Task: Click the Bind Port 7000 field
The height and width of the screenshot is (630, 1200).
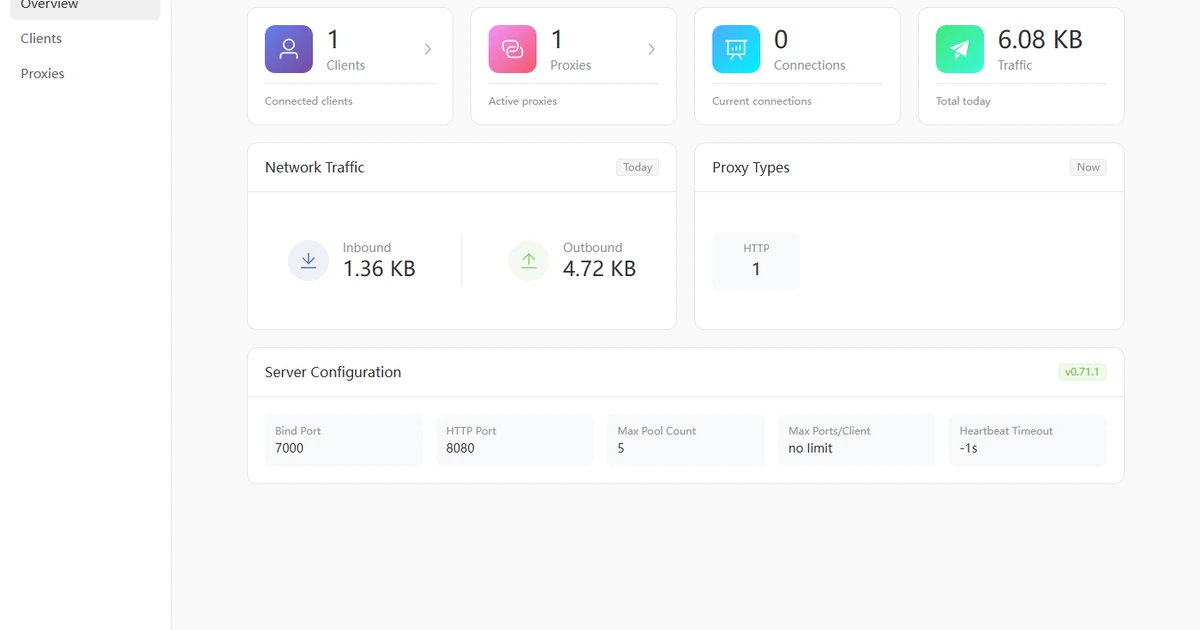Action: 344,440
